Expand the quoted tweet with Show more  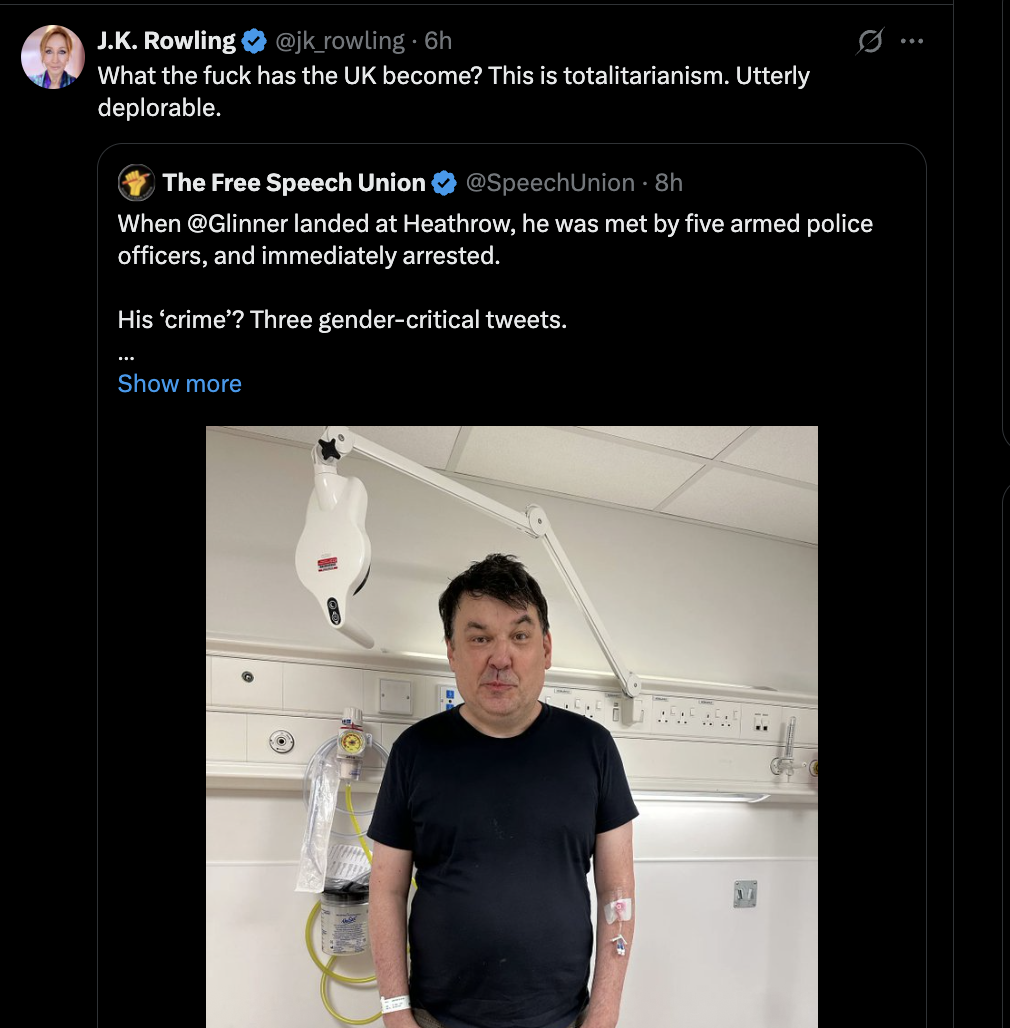[179, 384]
